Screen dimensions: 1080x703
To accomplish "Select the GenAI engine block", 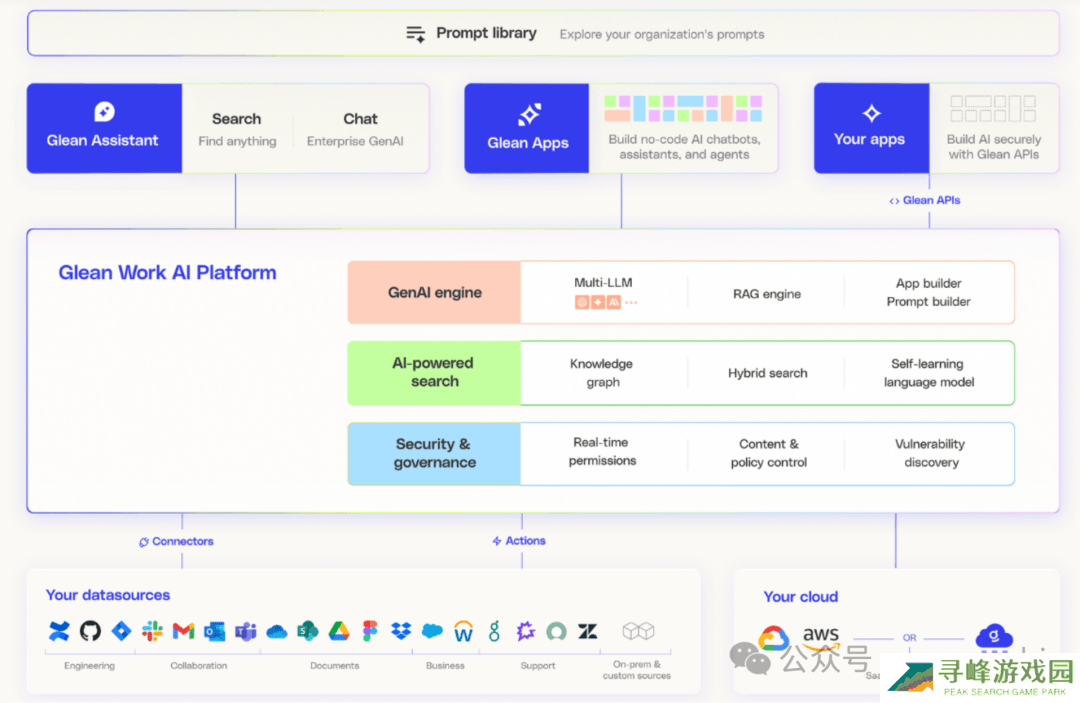I will click(x=434, y=293).
